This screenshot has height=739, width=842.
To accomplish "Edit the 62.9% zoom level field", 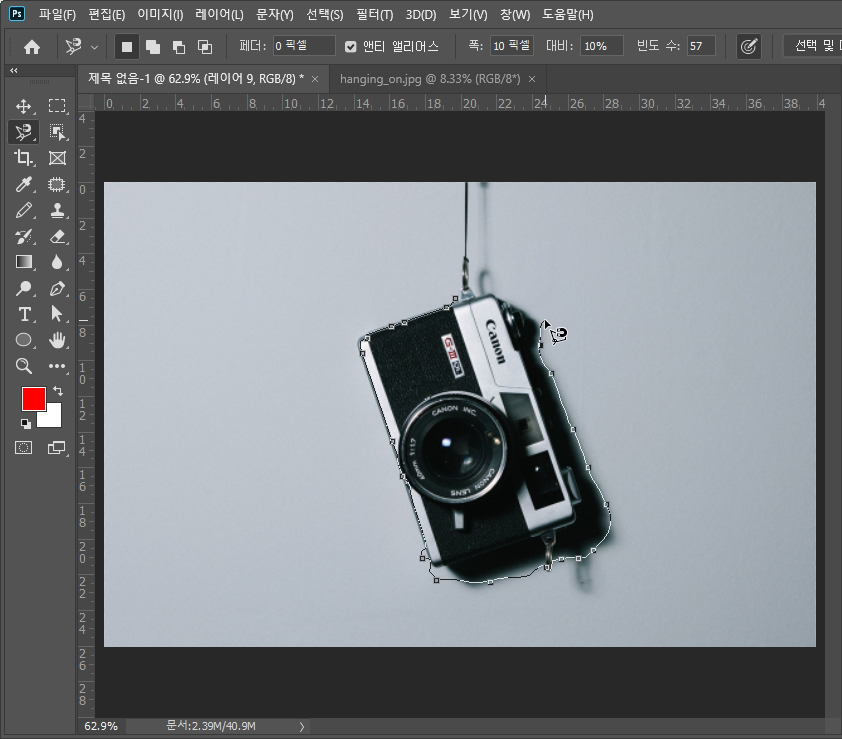I will click(x=101, y=726).
